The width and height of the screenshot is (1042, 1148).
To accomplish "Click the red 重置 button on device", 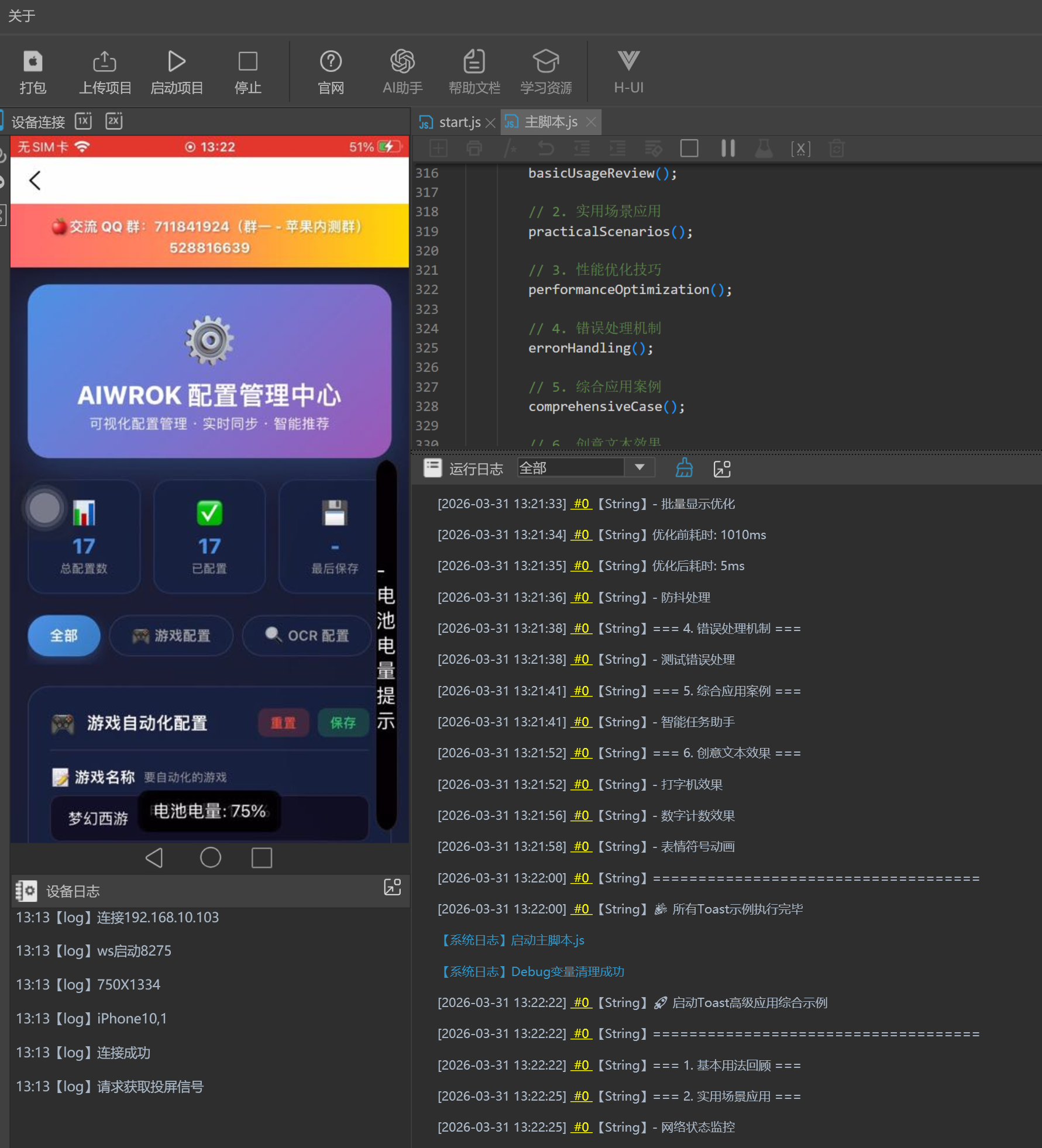I will [x=283, y=723].
